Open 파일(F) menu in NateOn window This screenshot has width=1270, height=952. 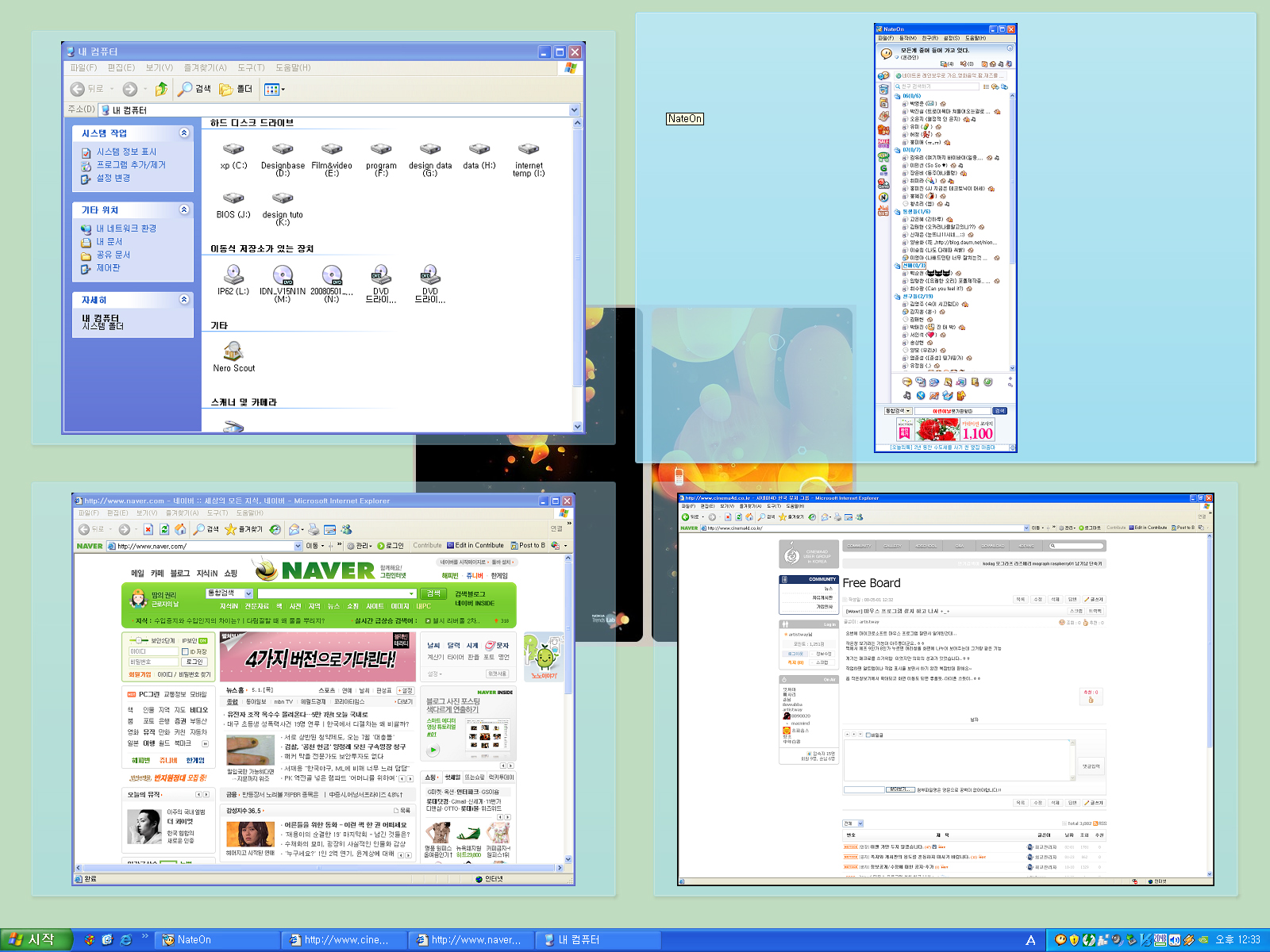point(886,38)
